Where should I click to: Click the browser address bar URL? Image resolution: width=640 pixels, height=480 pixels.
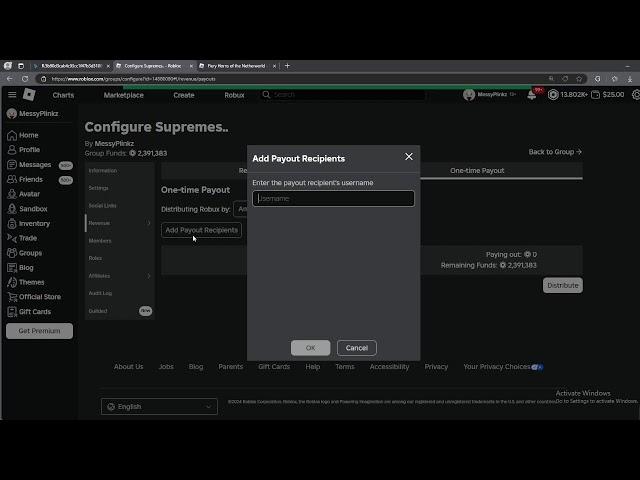point(133,79)
